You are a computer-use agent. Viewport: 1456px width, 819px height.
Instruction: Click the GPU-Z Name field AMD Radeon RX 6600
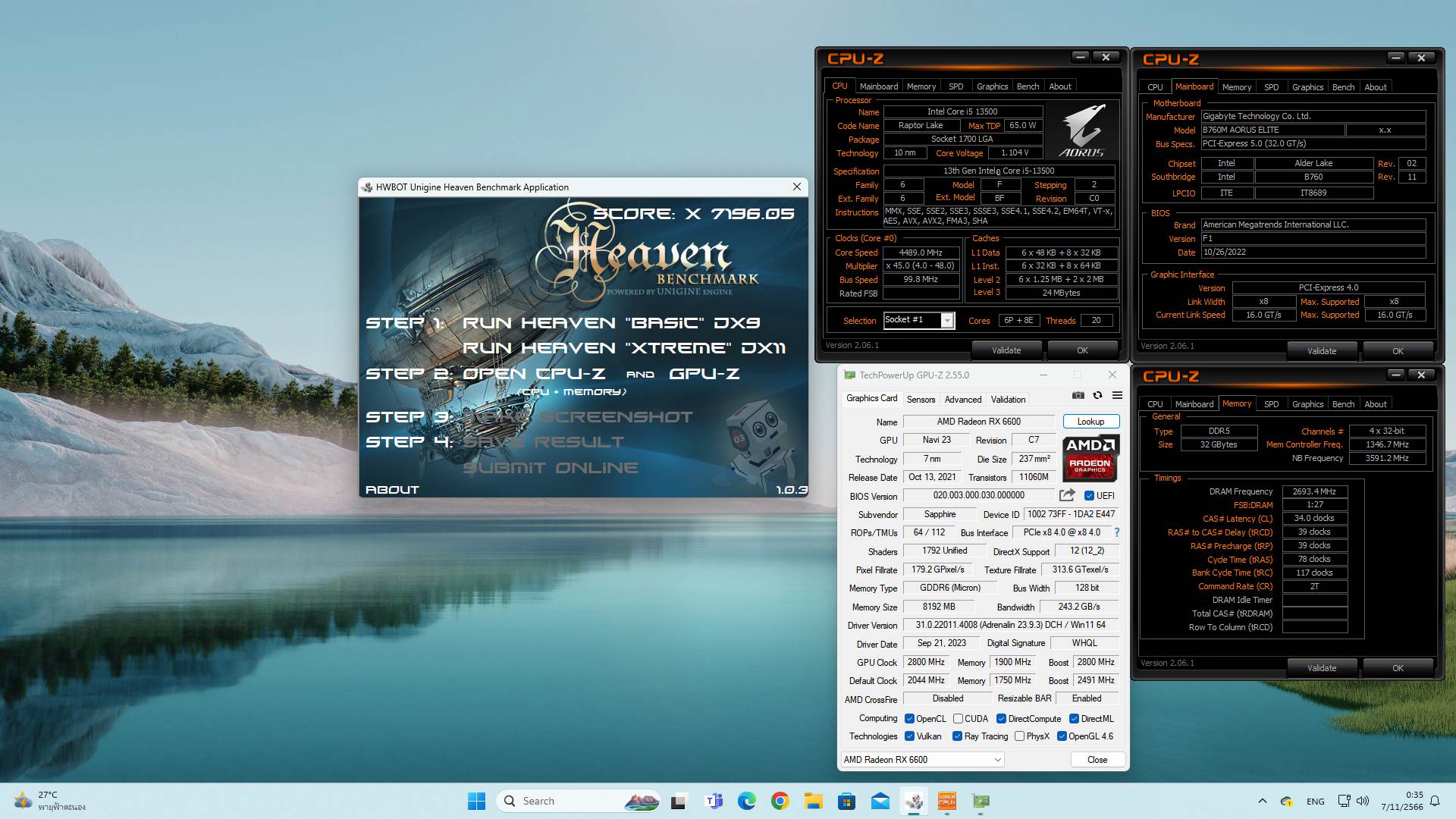[x=978, y=422]
